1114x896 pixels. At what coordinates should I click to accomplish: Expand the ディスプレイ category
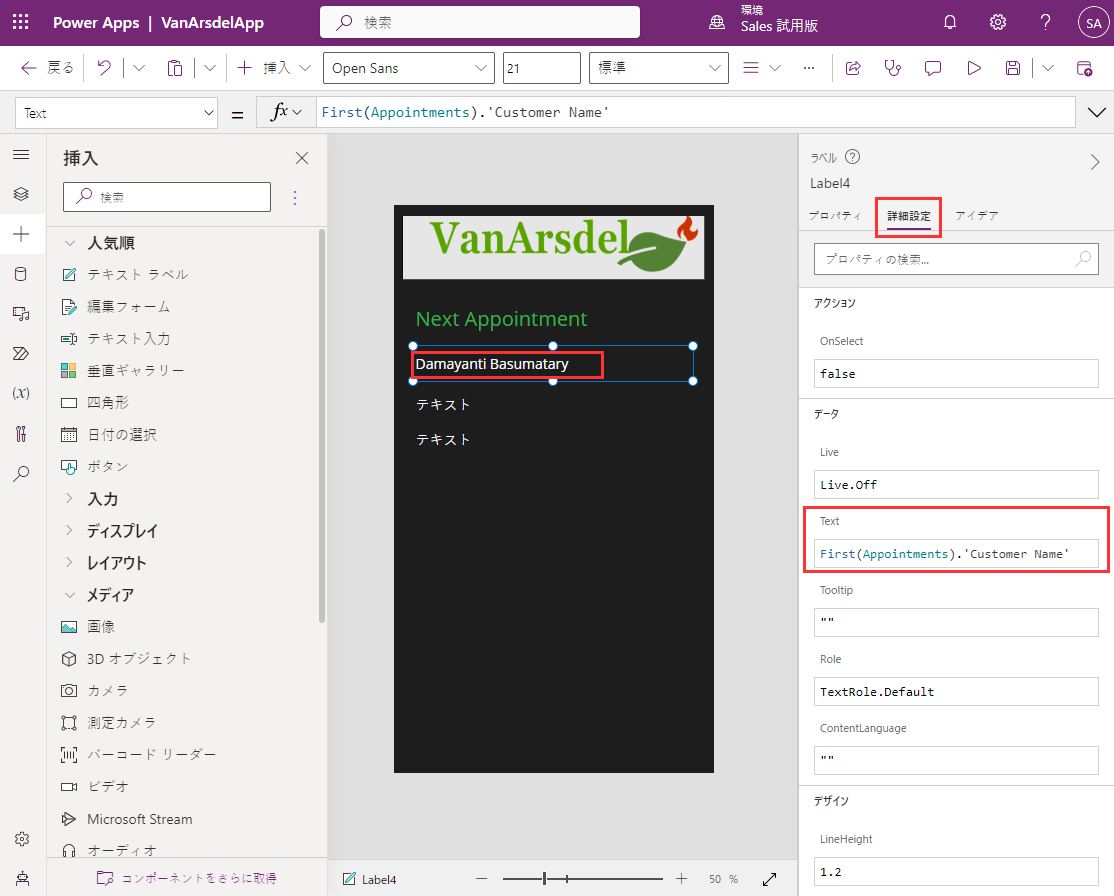(x=70, y=530)
